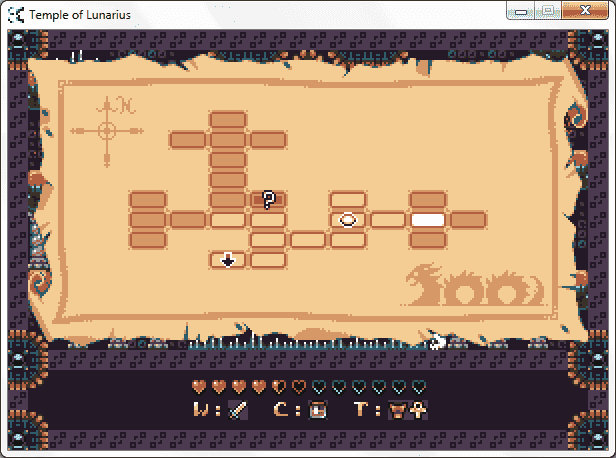Click the chest item icon beside C:
The image size is (616, 458).
pos(318,409)
